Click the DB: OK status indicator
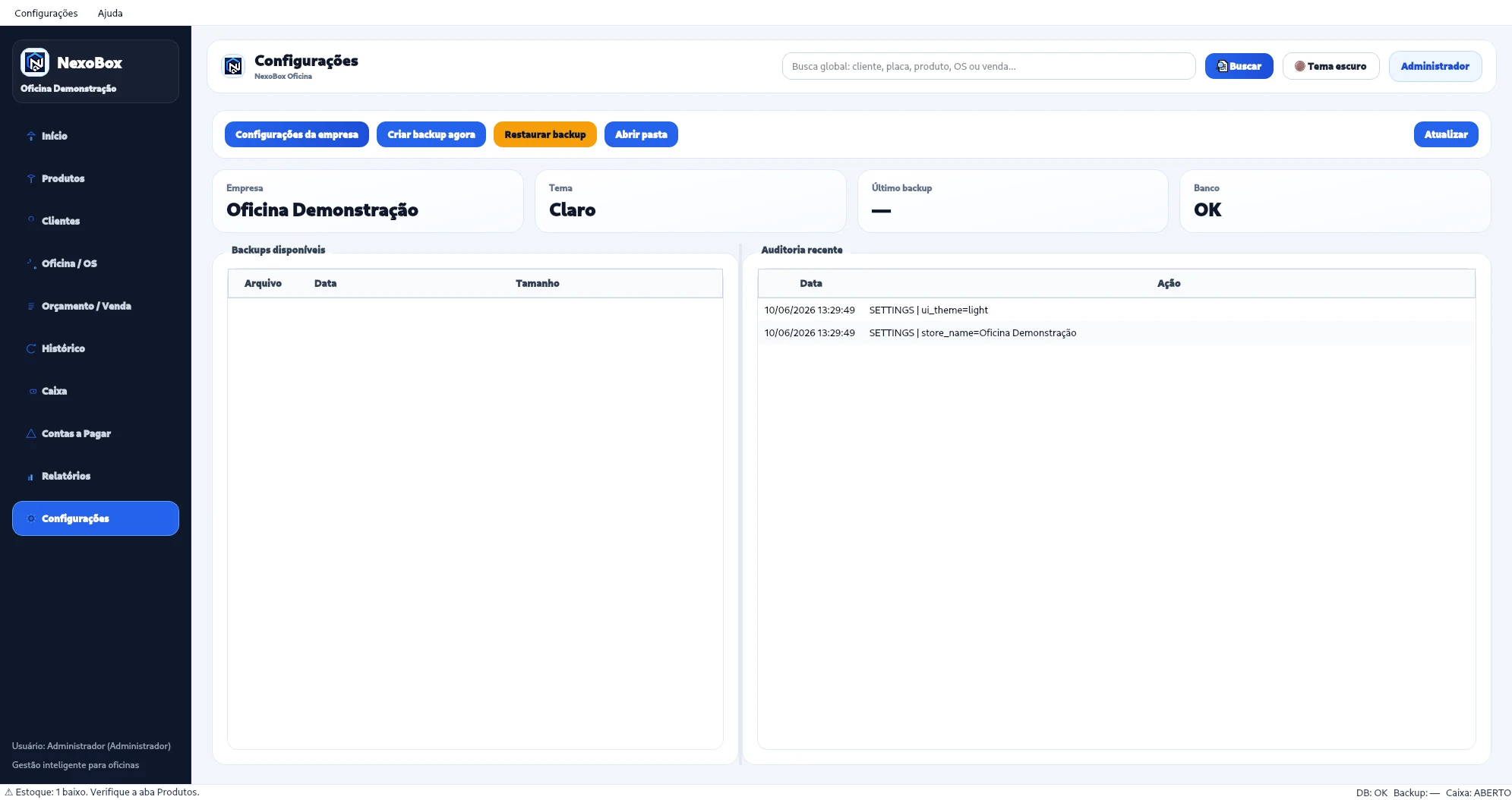Viewport: 1512px width, 800px height. pyautogui.click(x=1372, y=792)
